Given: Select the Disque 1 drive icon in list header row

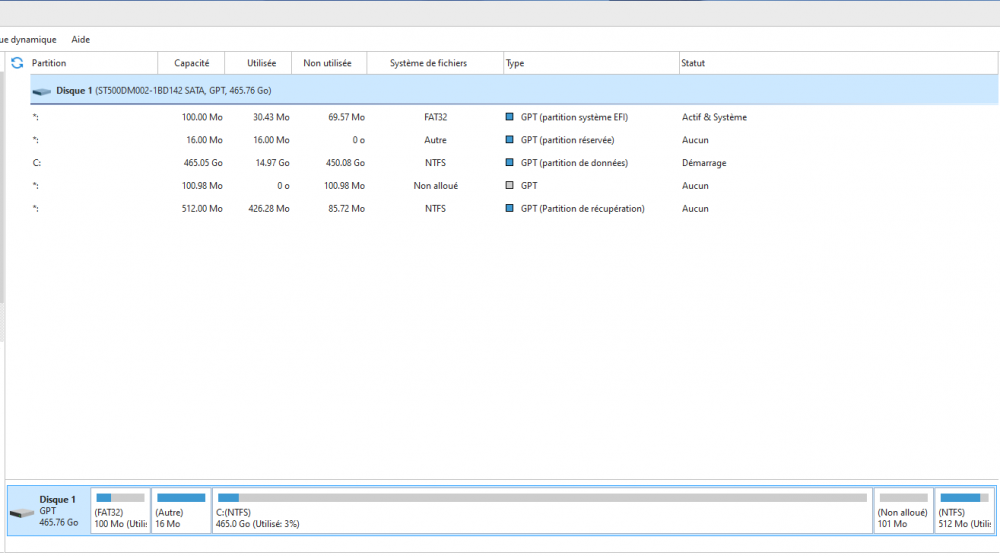Looking at the screenshot, I should pos(41,91).
